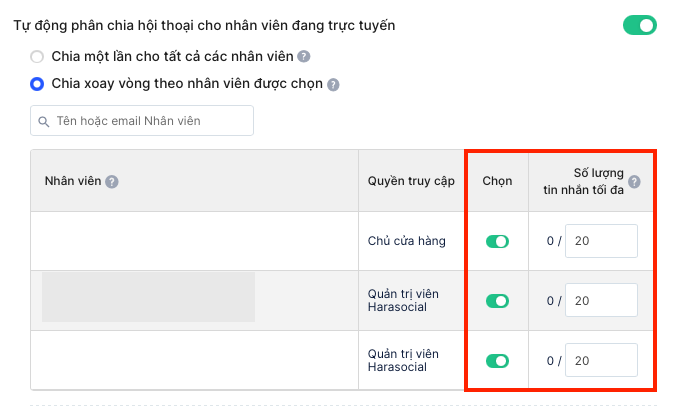Click help icon beside 'Chia một lần' option
The height and width of the screenshot is (415, 677).
pyautogui.click(x=304, y=57)
